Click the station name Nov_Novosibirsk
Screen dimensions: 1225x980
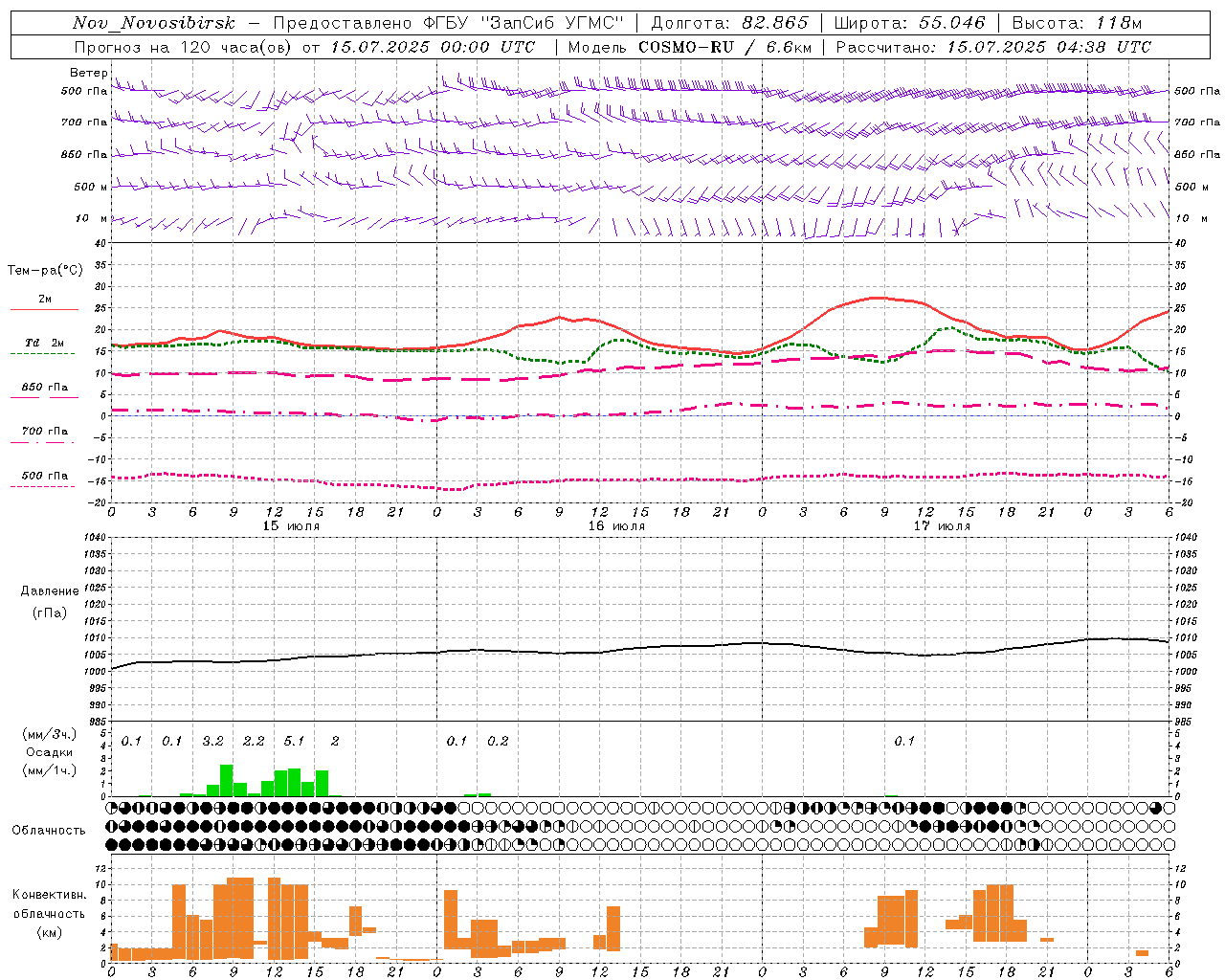(x=154, y=24)
